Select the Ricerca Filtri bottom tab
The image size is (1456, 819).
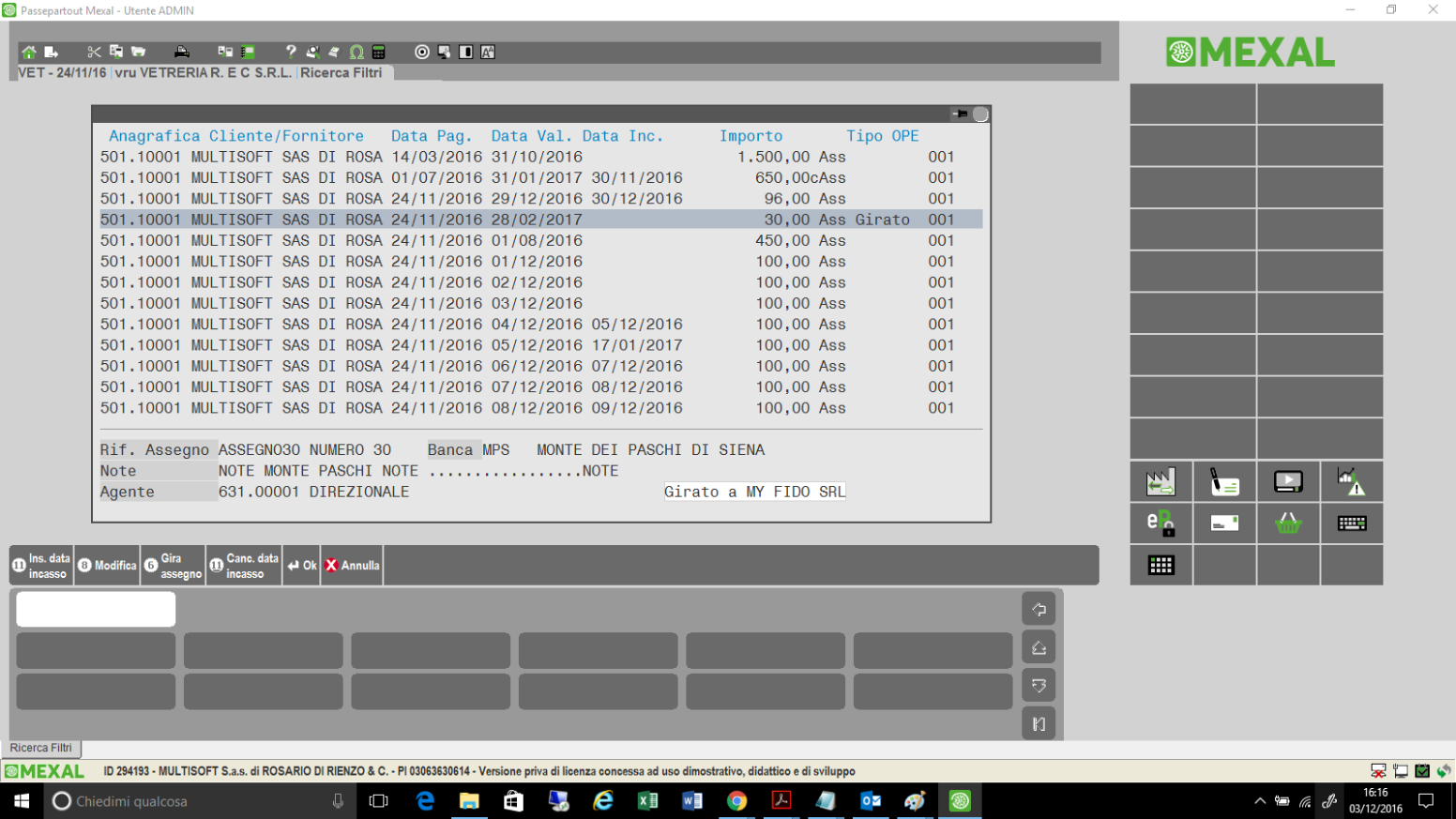click(x=41, y=748)
